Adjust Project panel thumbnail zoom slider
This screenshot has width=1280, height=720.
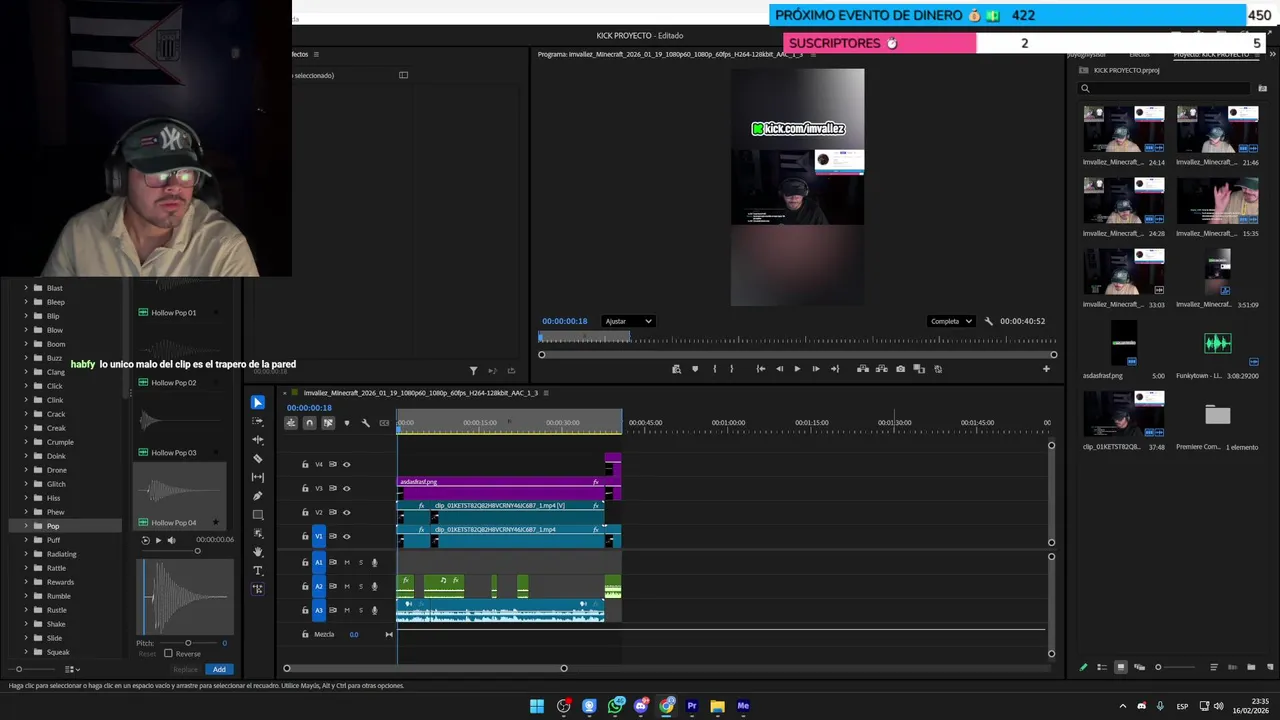click(1158, 667)
